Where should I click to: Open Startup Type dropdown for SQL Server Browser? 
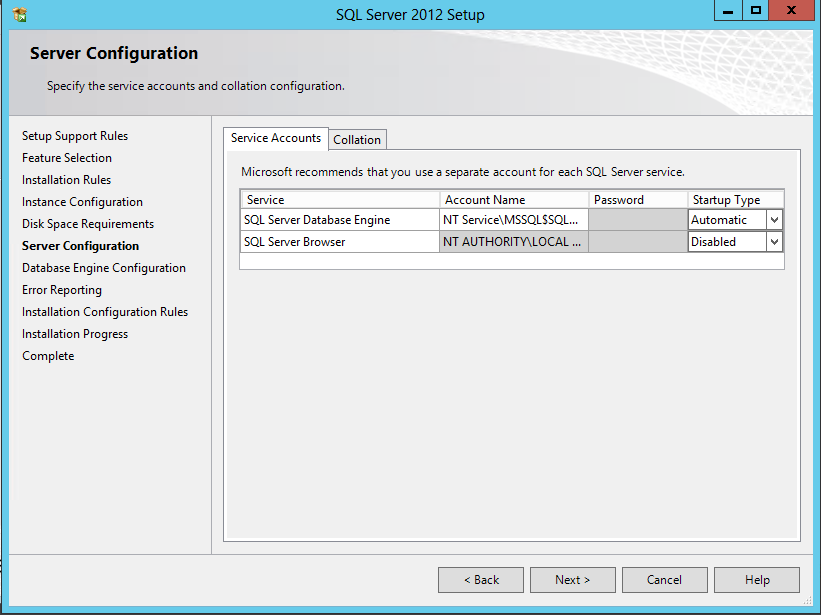tap(774, 242)
